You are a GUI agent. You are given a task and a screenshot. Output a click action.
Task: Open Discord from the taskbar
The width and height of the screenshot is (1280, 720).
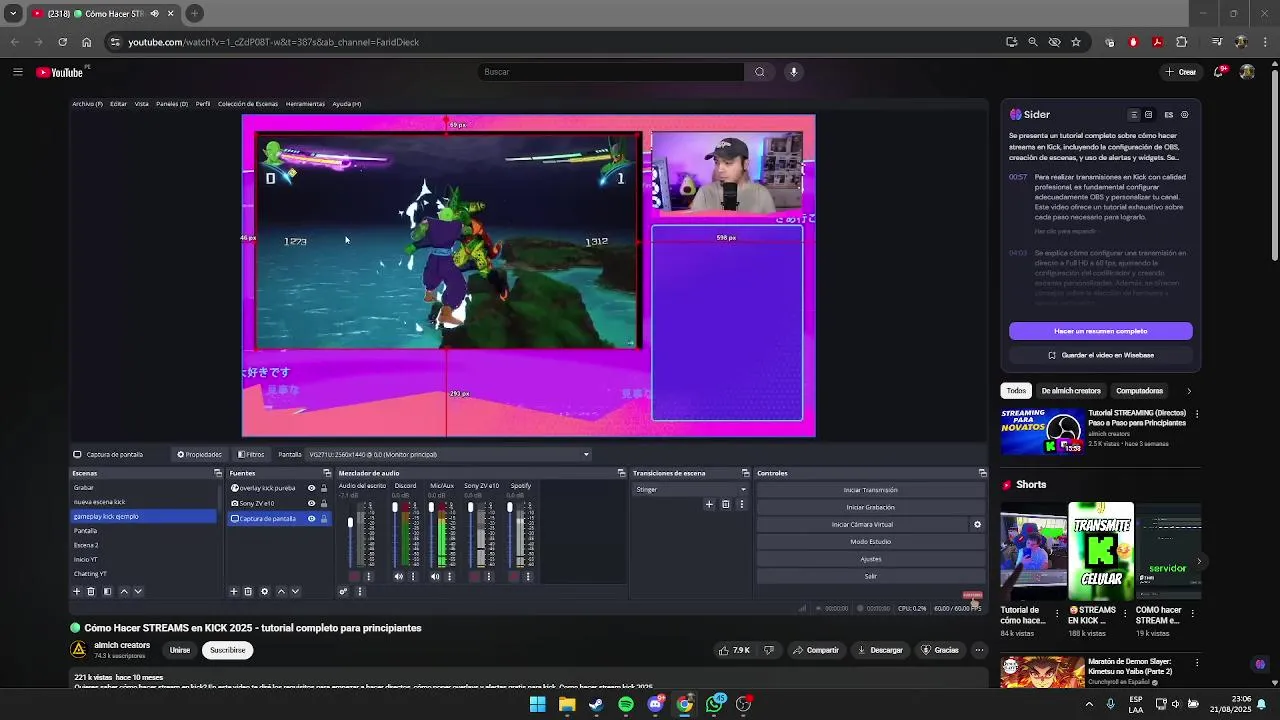click(x=655, y=704)
